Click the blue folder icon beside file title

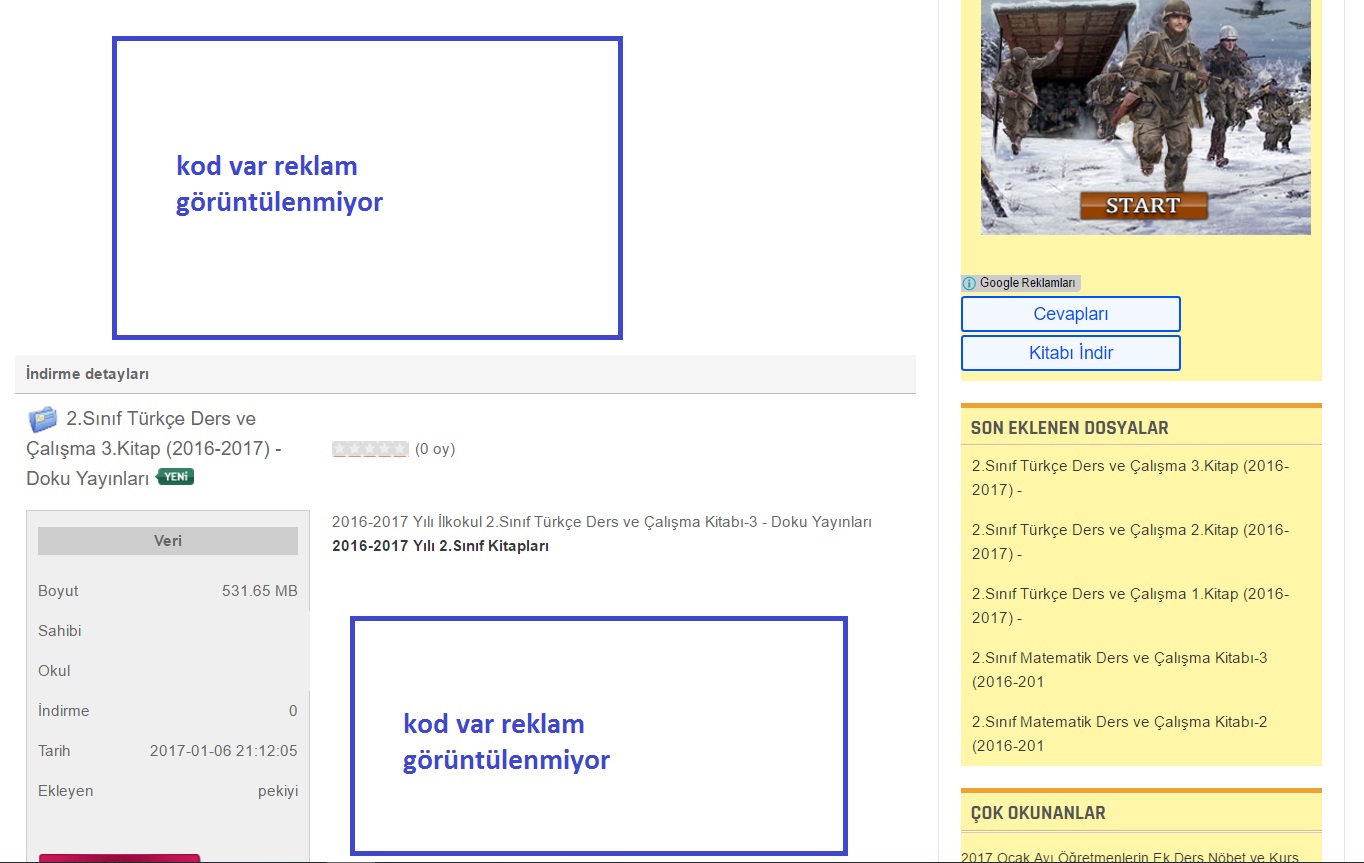click(42, 419)
